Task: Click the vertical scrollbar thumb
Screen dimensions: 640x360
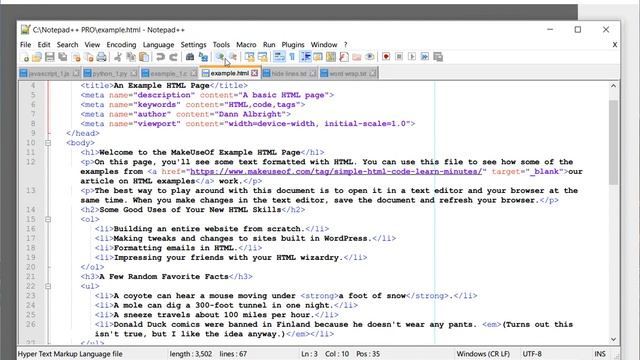Action: point(613,142)
